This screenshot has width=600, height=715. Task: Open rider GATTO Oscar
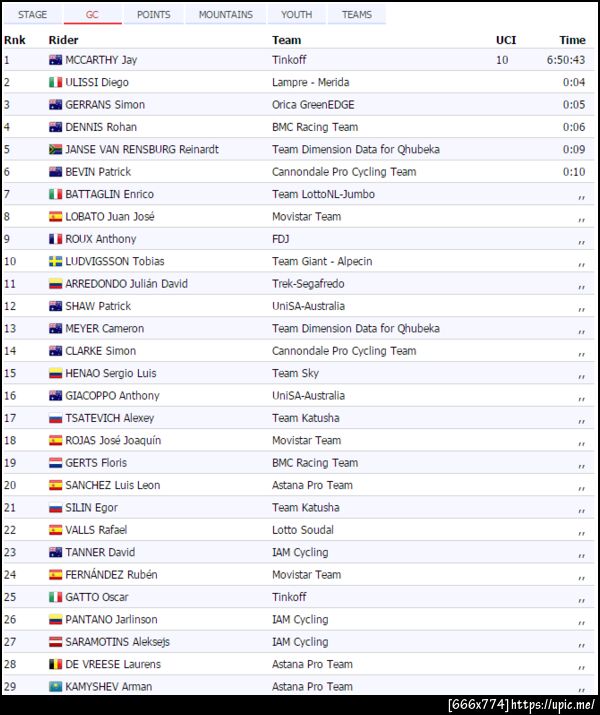click(97, 596)
